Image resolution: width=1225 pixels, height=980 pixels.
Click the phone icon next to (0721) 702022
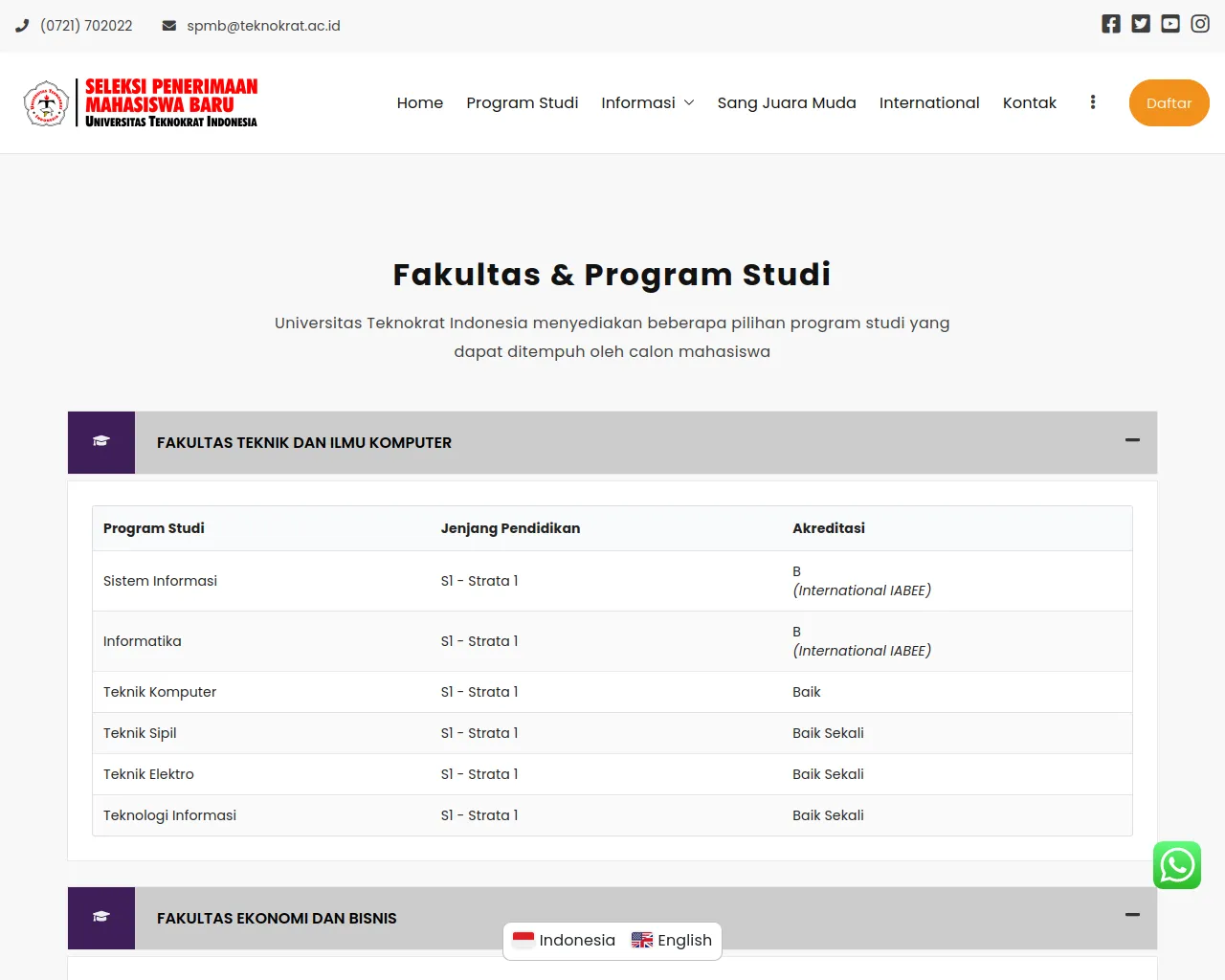[x=22, y=26]
